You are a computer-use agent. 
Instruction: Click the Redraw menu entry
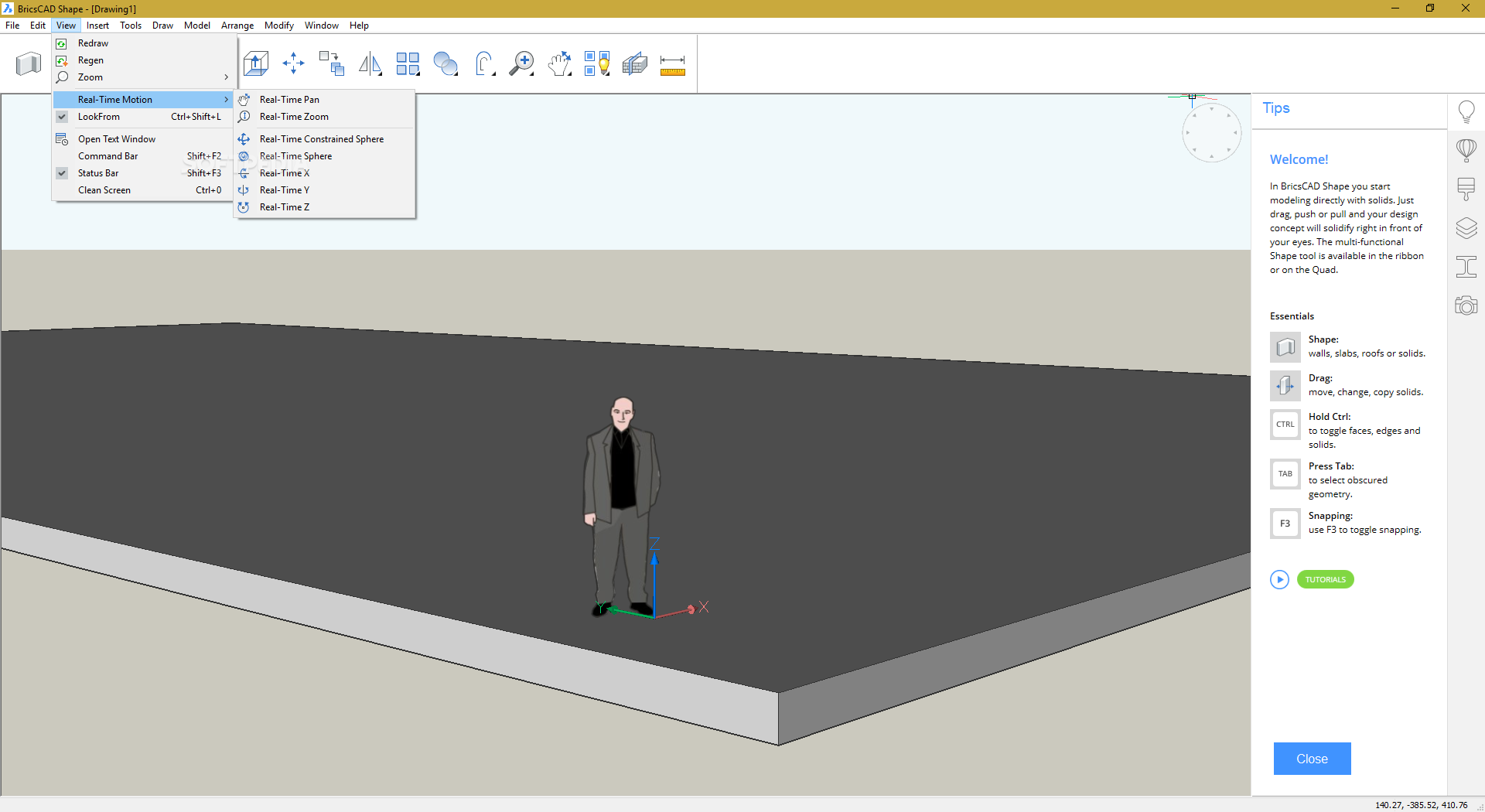[x=144, y=43]
